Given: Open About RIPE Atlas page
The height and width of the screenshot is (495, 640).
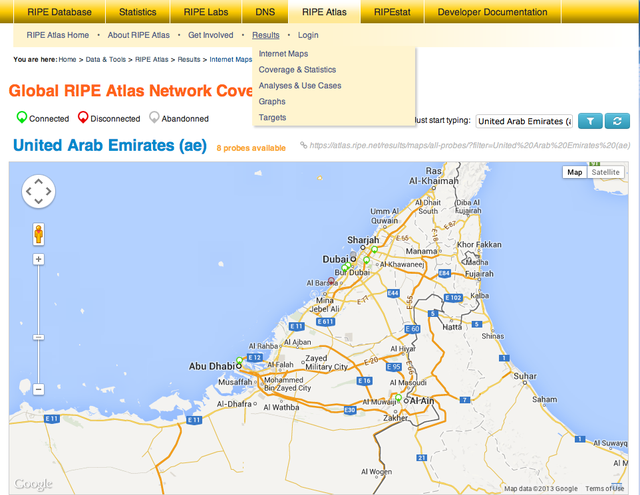Looking at the screenshot, I should click(139, 35).
